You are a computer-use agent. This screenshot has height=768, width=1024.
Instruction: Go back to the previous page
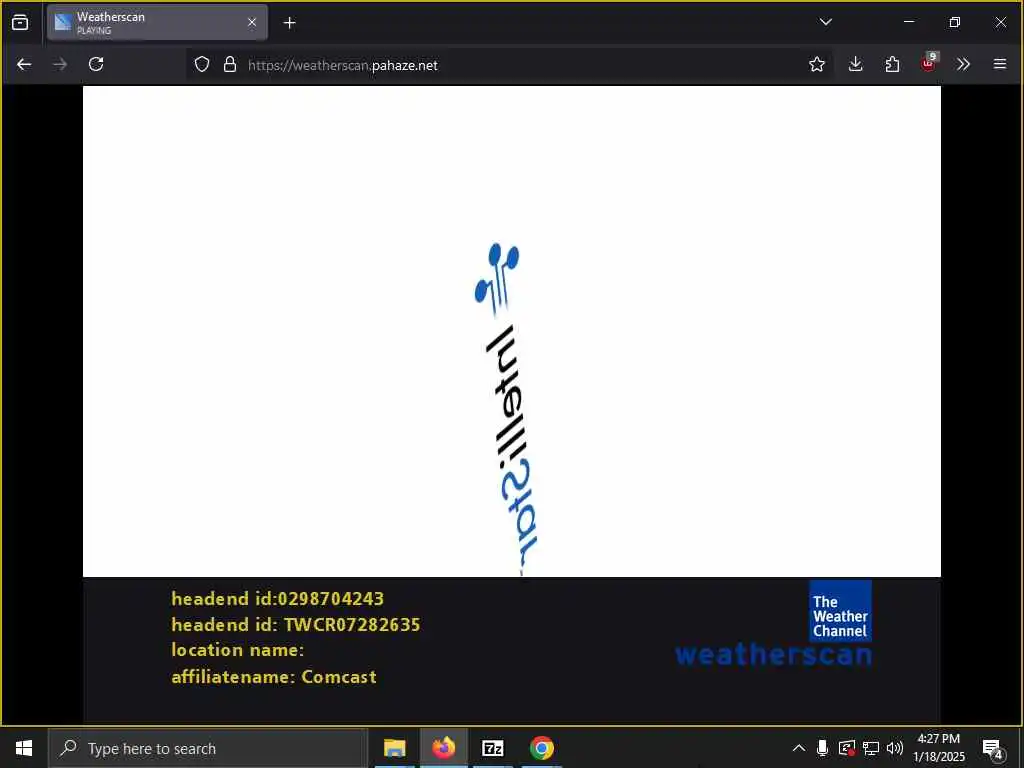coord(24,64)
